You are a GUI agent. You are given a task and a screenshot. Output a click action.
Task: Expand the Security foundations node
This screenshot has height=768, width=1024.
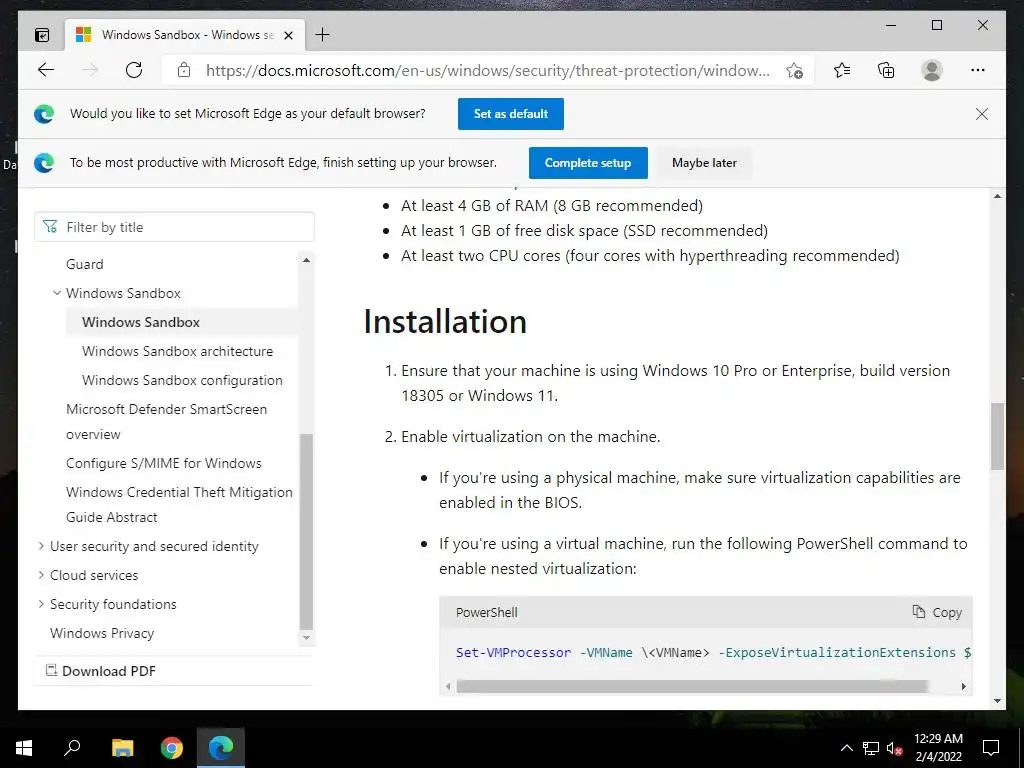point(41,604)
